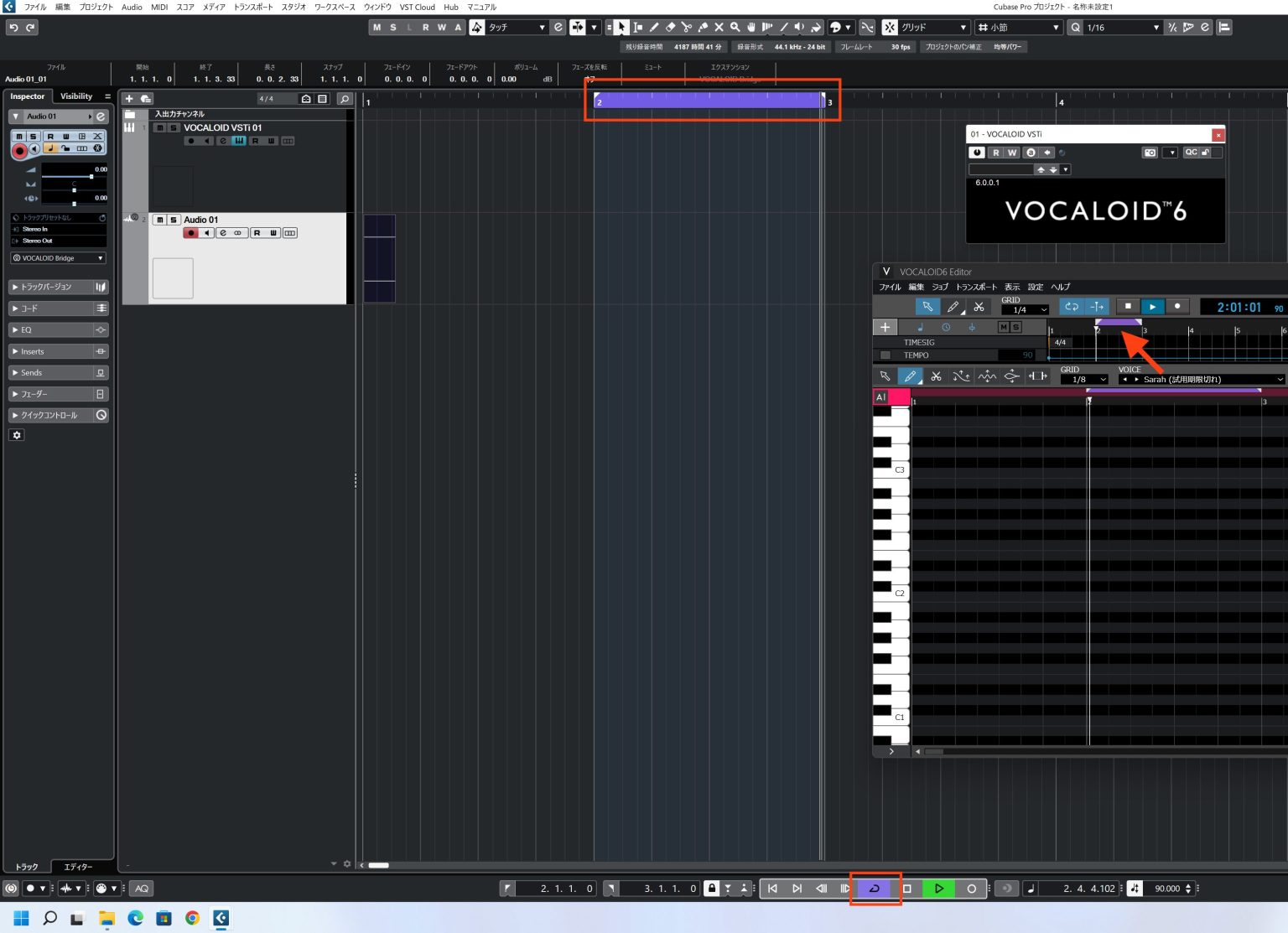Screen dimensions: 1288x933
Task: Disable record enable on Audio 01 track
Action: (x=190, y=233)
